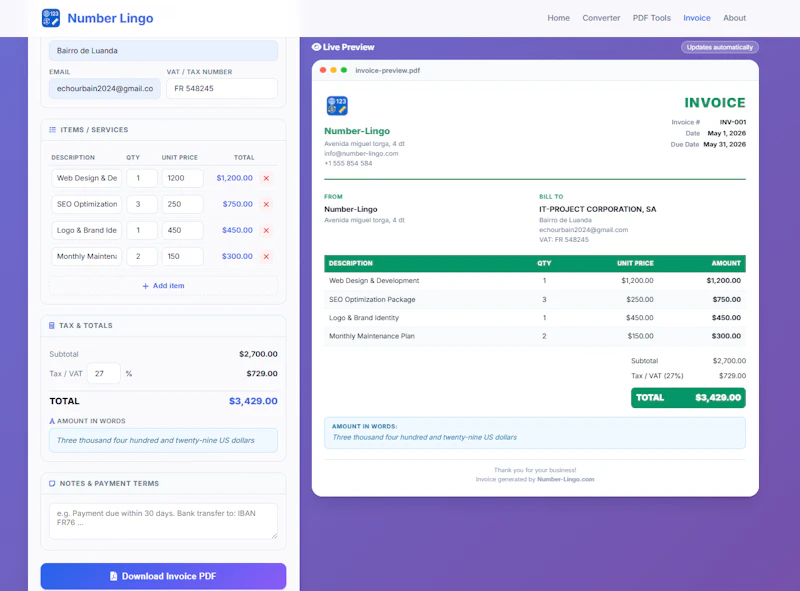Remove the Logo & Brand item

tap(266, 230)
